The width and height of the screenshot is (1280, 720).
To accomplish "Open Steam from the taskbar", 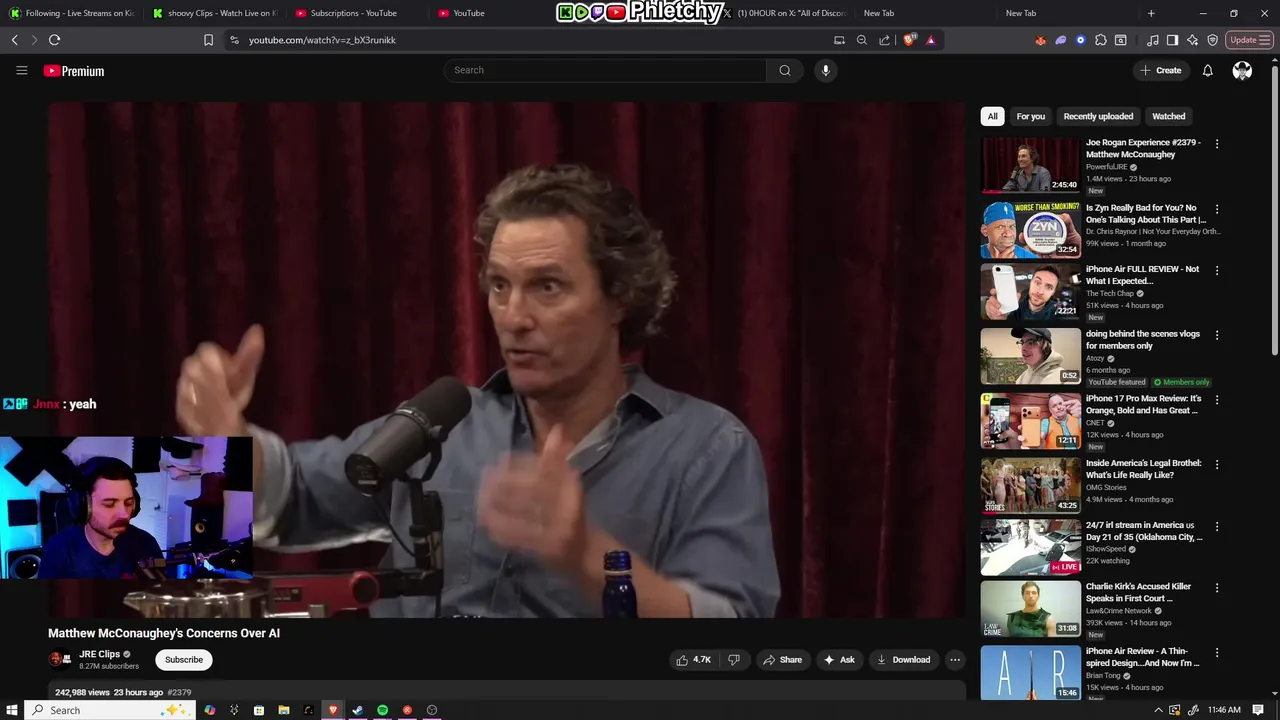I will pyautogui.click(x=357, y=710).
